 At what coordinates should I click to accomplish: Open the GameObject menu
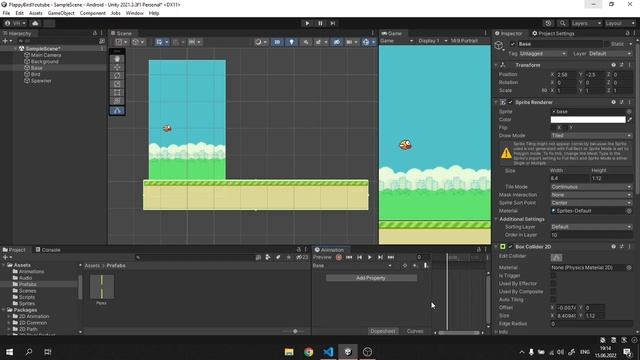[x=61, y=13]
